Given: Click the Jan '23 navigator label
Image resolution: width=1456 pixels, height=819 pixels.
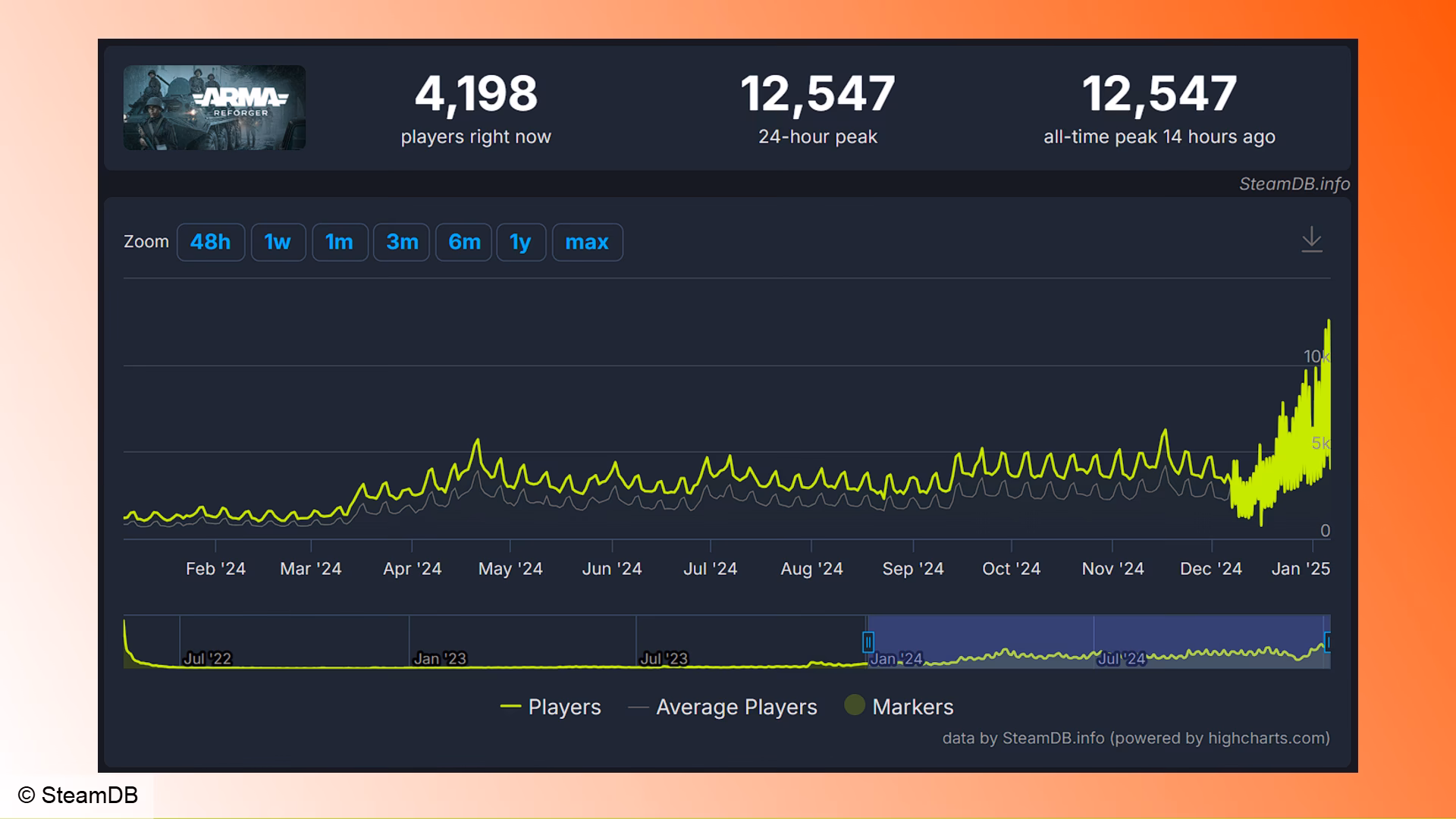Looking at the screenshot, I should 440,659.
